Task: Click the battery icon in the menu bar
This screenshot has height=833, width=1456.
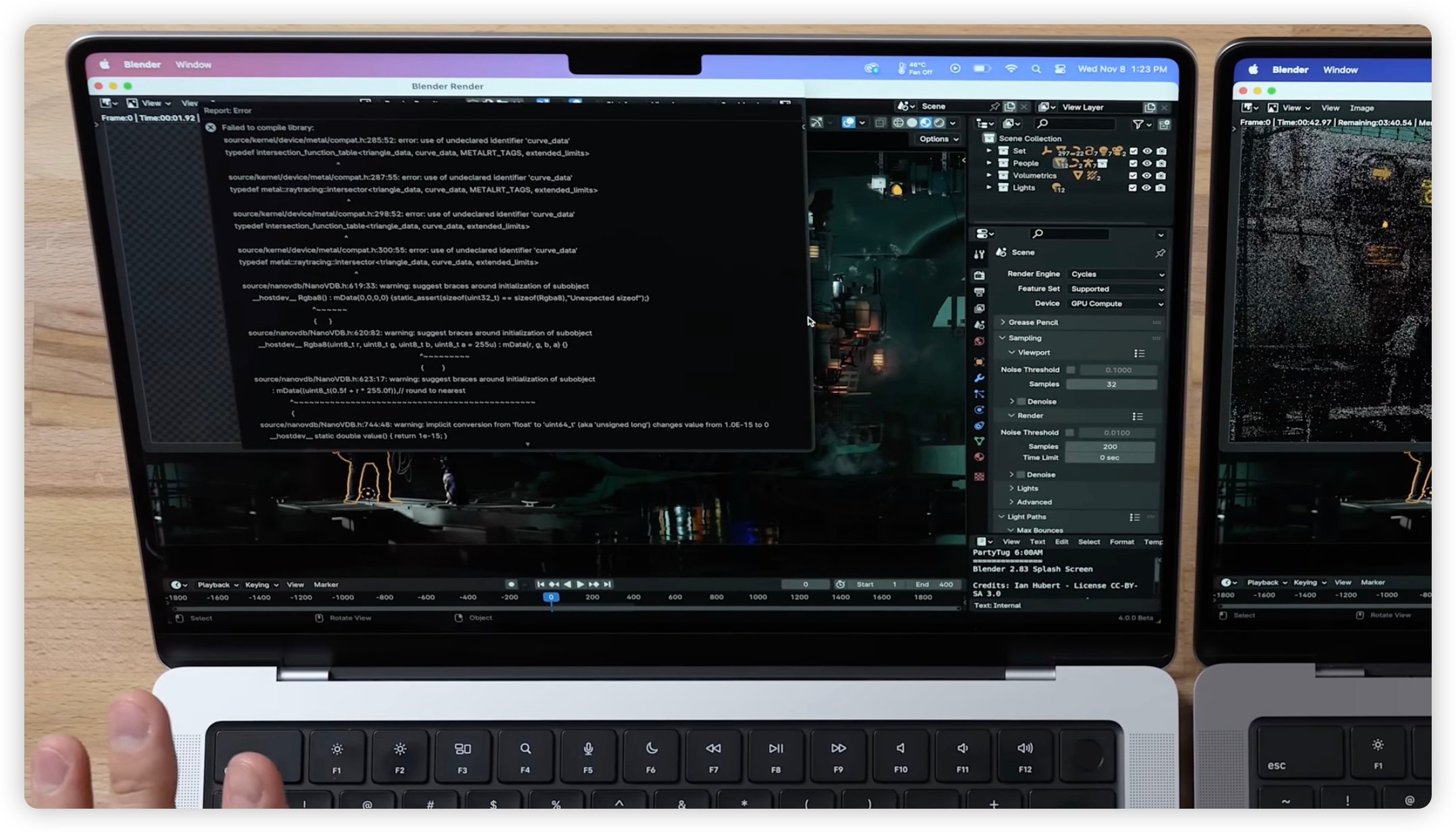Action: point(982,69)
